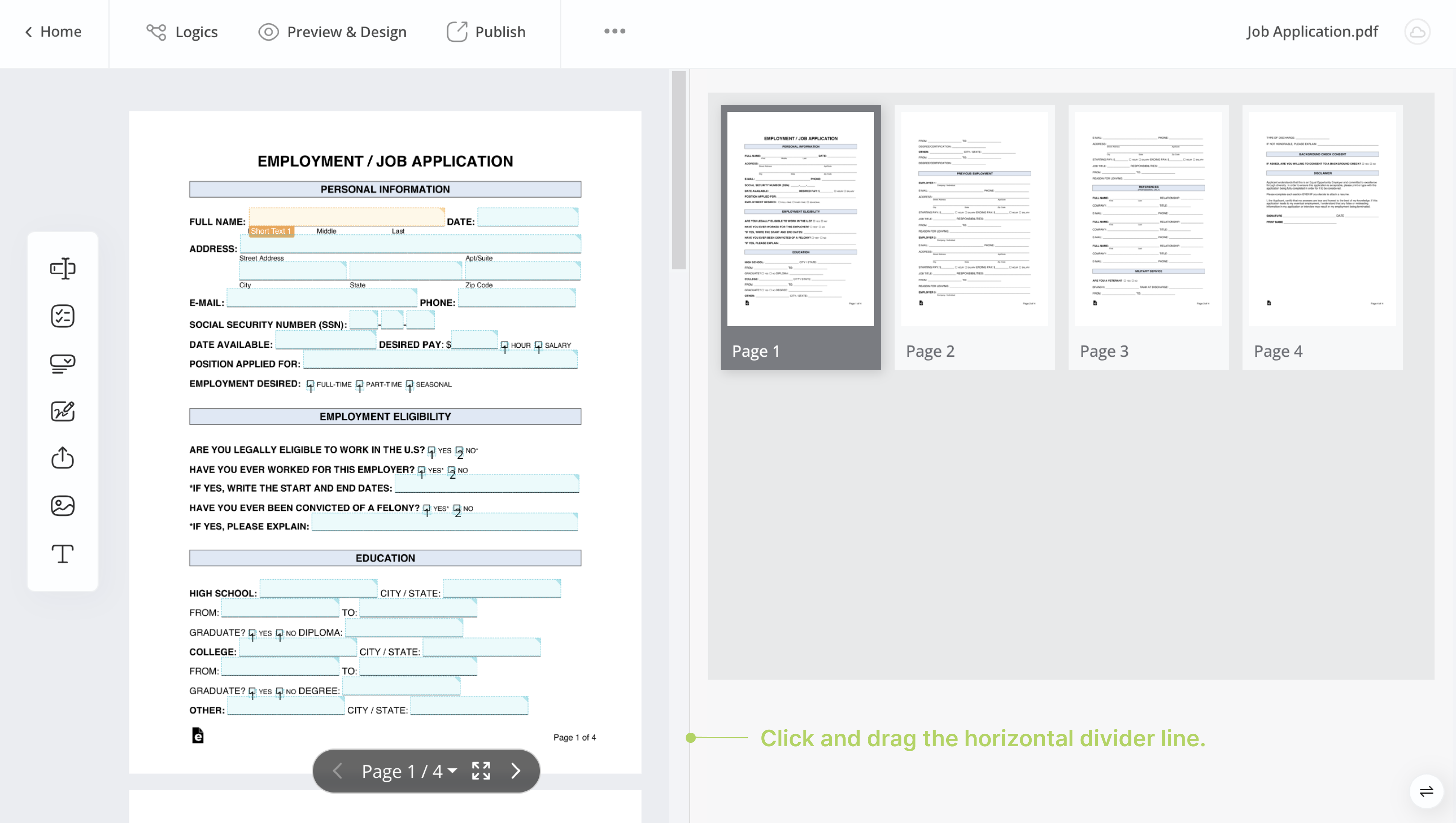Image resolution: width=1456 pixels, height=823 pixels.
Task: Check the SEASONAL employment checkbox
Action: (409, 384)
